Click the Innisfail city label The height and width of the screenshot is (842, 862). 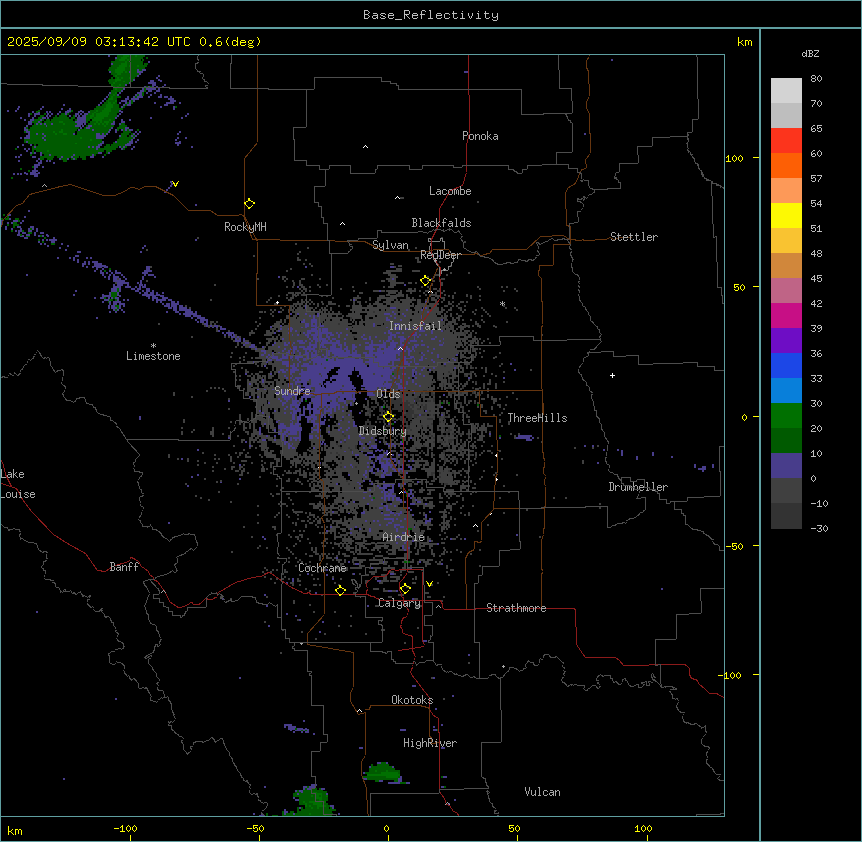(416, 326)
